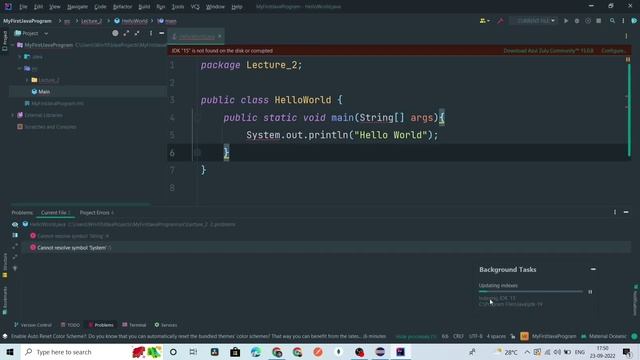Toggle the editor preview layout icon in Problems sidebar
Viewport: 640px width, 360px height.
coord(15,235)
